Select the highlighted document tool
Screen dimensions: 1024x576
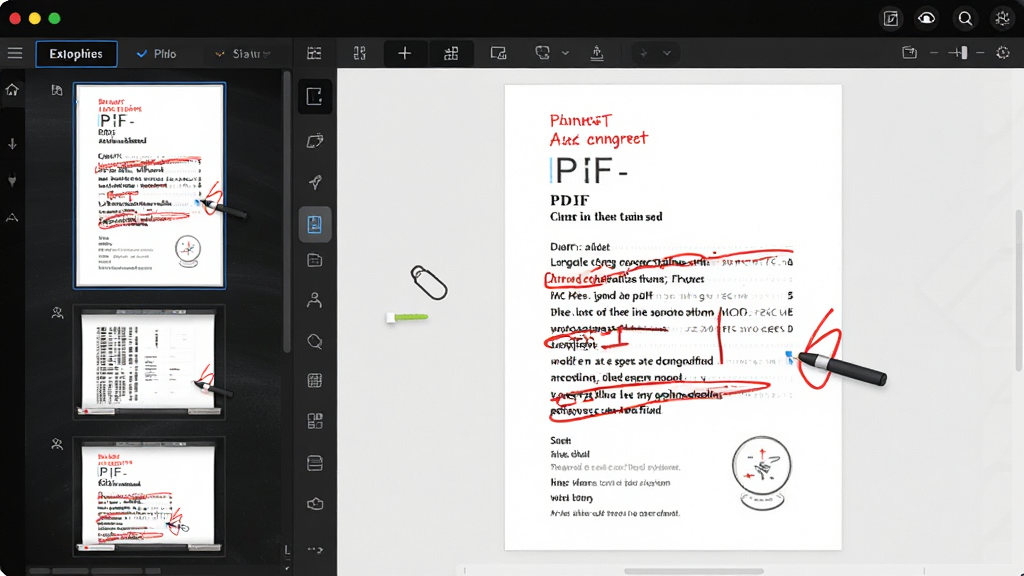[315, 225]
